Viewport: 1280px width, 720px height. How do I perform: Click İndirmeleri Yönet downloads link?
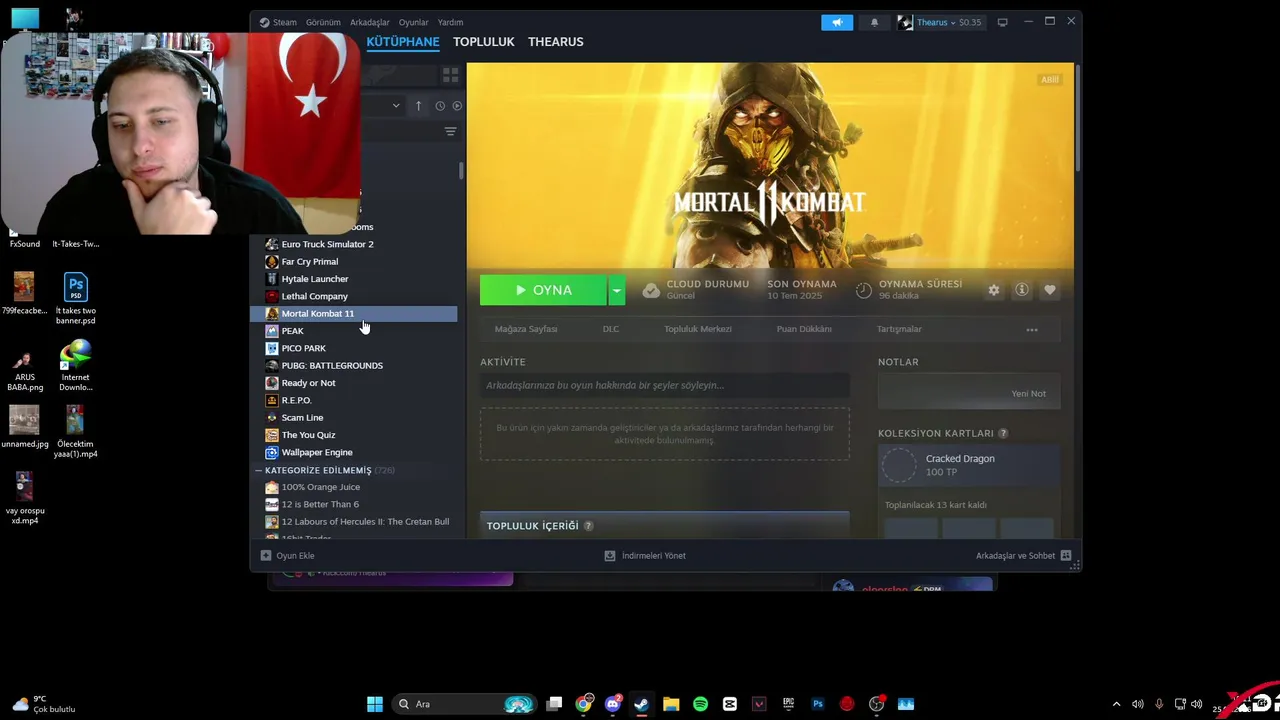(x=645, y=556)
